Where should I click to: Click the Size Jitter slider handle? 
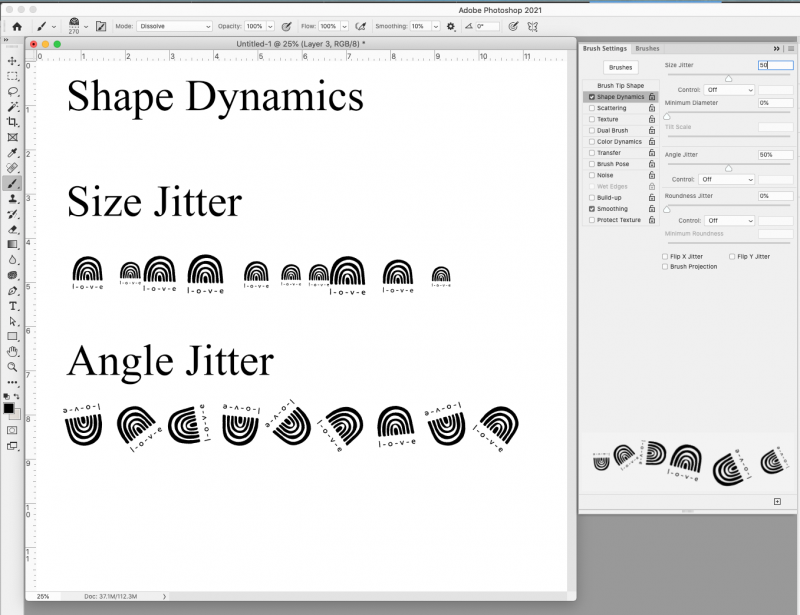click(729, 78)
